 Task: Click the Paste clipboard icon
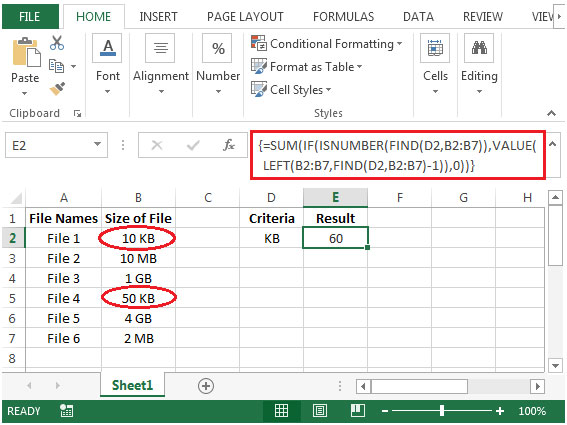tap(26, 52)
